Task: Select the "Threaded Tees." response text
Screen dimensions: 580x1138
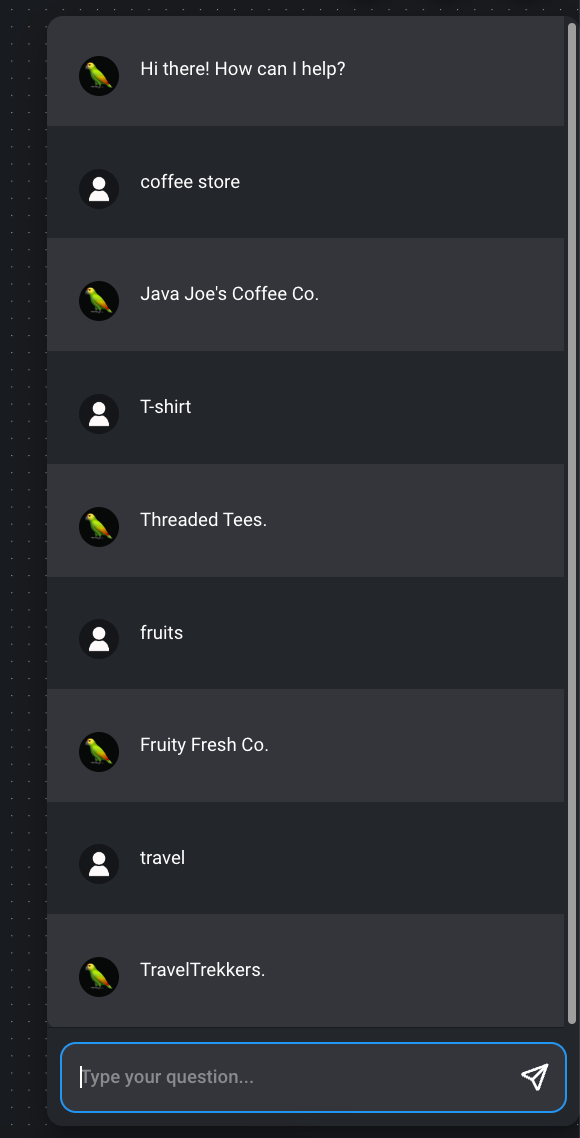Action: click(203, 520)
